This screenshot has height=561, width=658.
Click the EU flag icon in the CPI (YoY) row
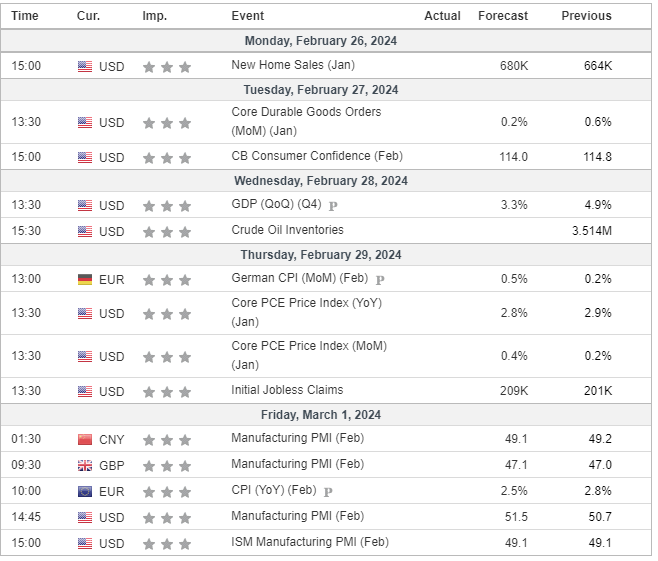pyautogui.click(x=85, y=491)
